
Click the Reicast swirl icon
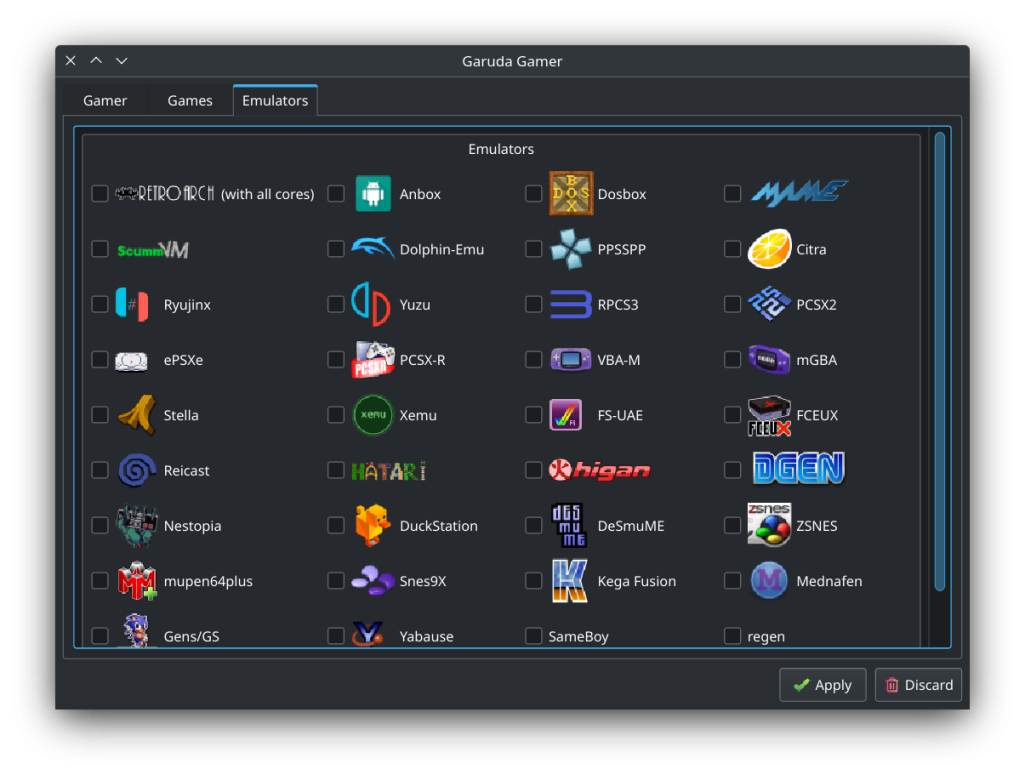pos(135,470)
